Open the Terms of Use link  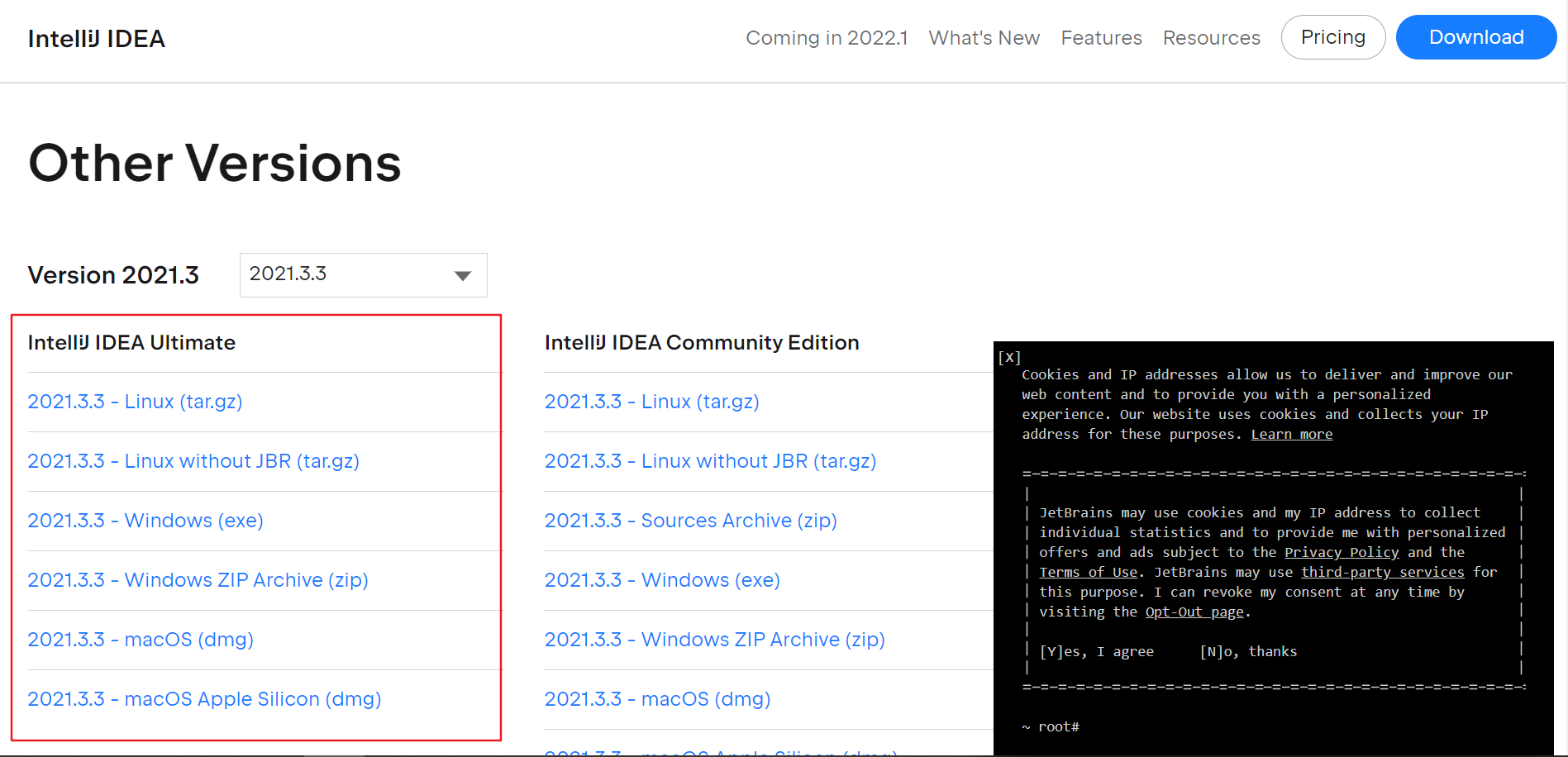click(1089, 572)
